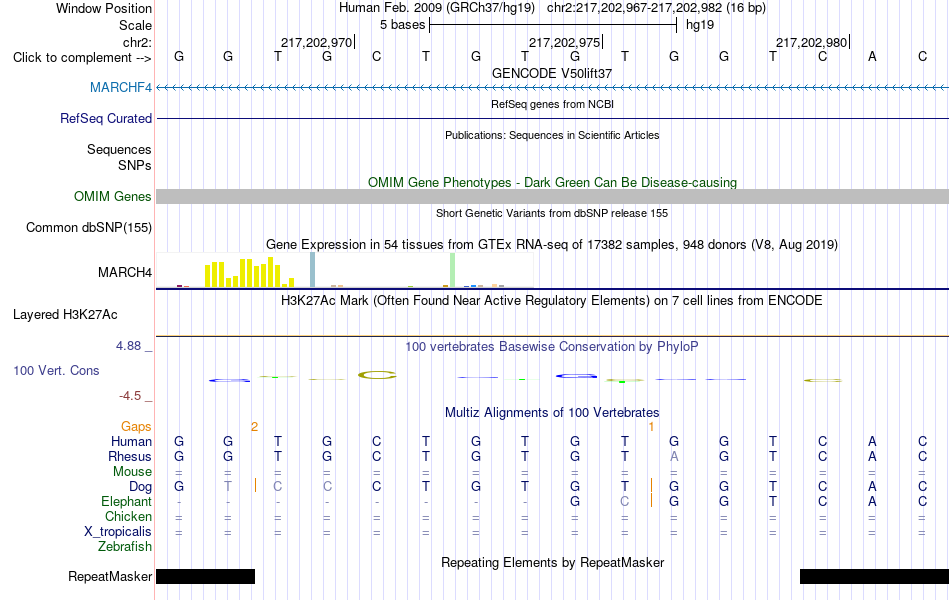Click the MARCH4 GTEx expression label
The height and width of the screenshot is (600, 950).
pyautogui.click(x=125, y=272)
